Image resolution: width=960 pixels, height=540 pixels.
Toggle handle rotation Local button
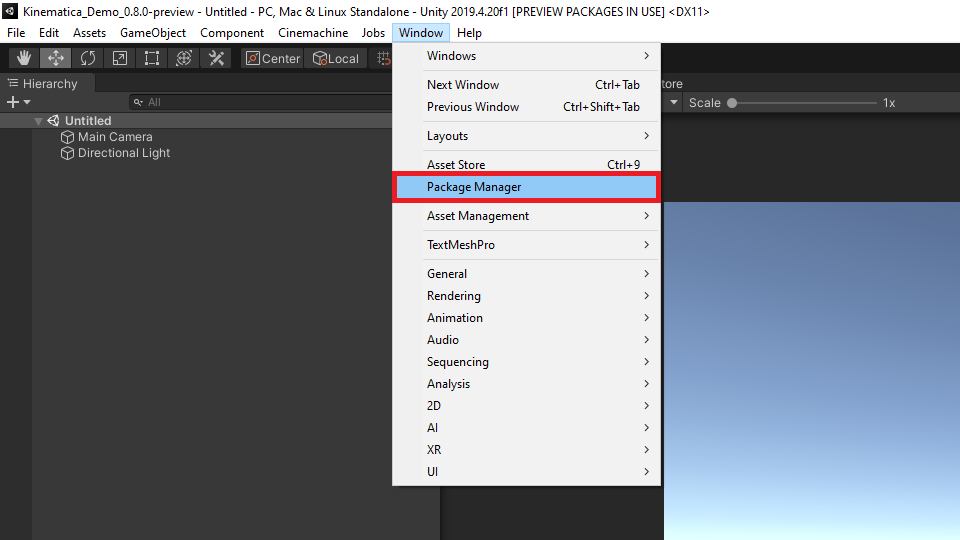(x=336, y=58)
